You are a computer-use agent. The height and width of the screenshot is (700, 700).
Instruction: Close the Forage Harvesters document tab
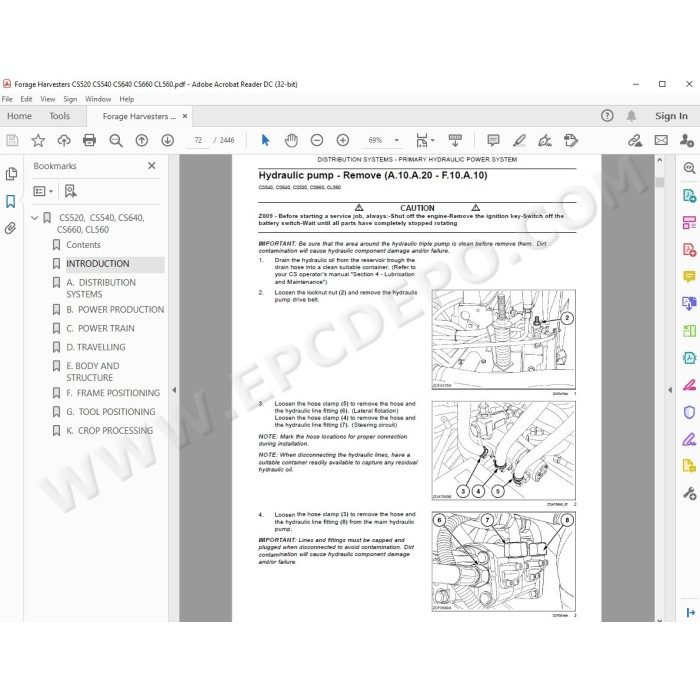click(x=185, y=116)
